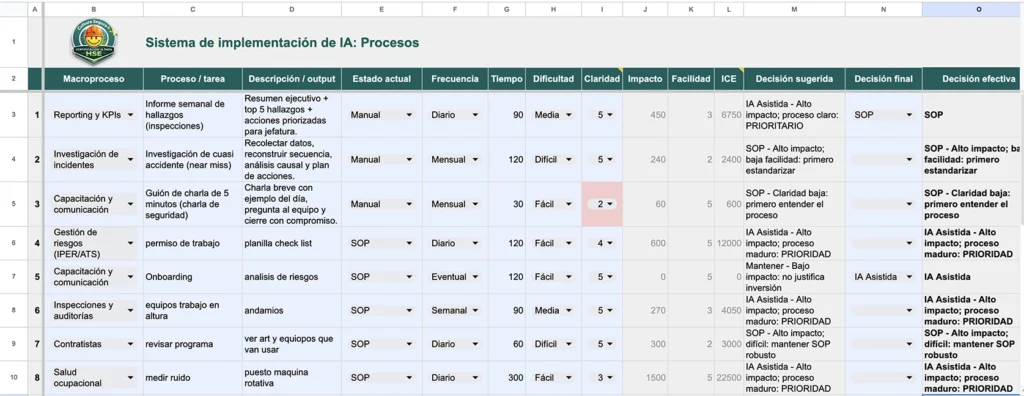
Task: Select the analisis de riesgos cell
Action: point(291,276)
